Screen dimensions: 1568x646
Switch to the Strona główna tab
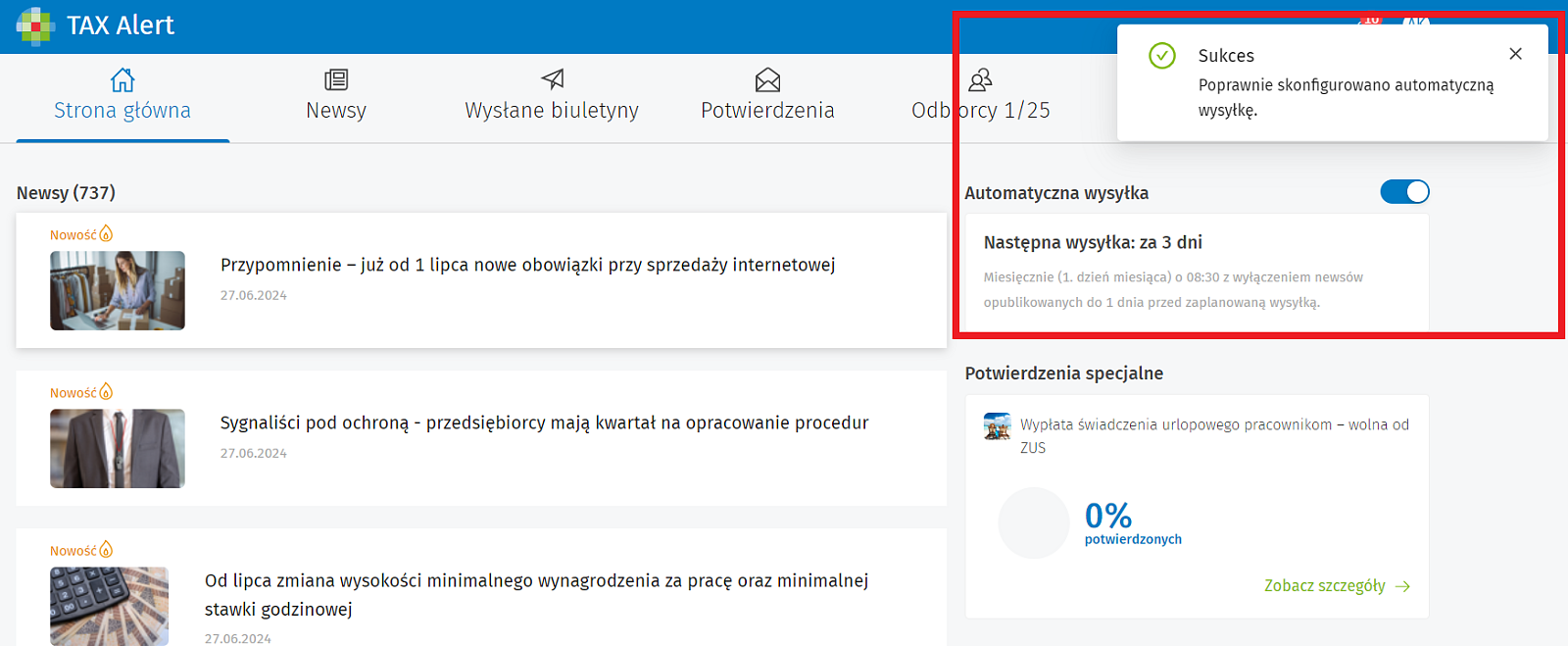122,97
